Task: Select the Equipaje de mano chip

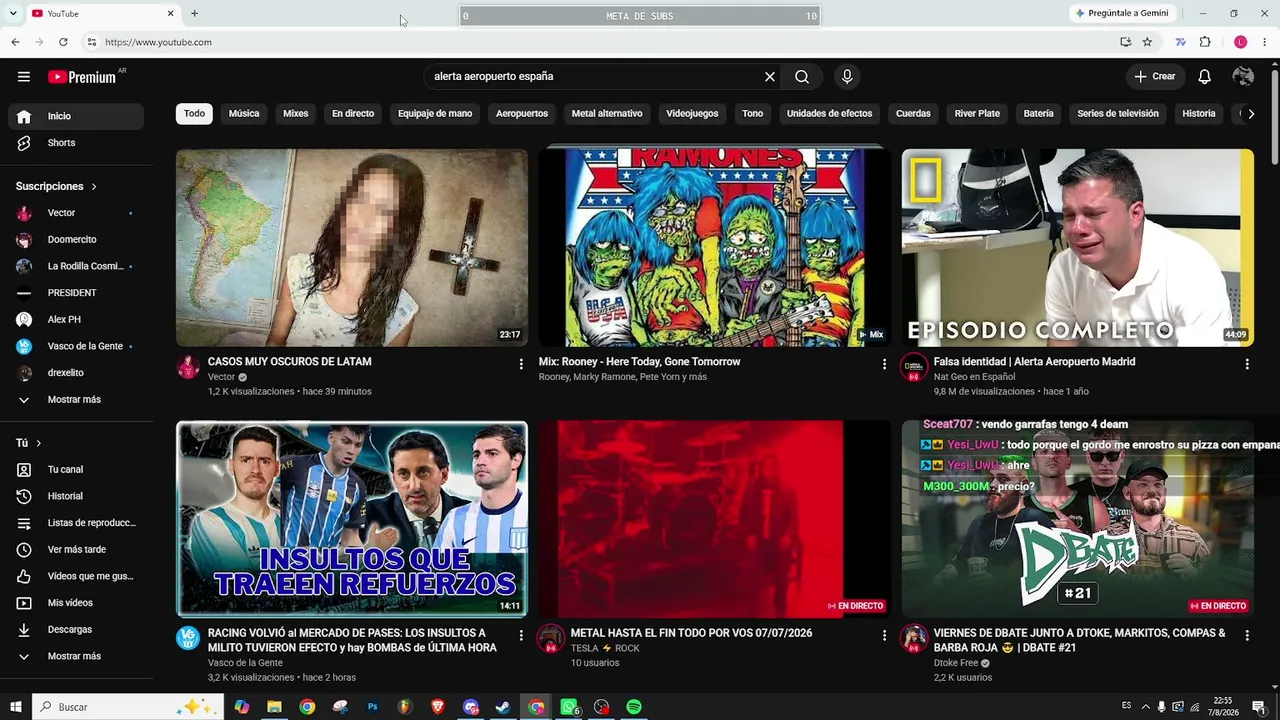Action: (x=435, y=114)
